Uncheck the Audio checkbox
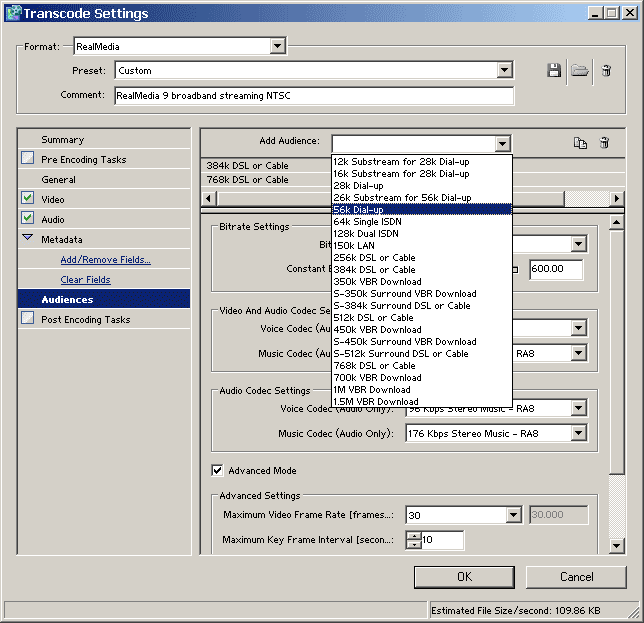The height and width of the screenshot is (623, 644). point(28,218)
